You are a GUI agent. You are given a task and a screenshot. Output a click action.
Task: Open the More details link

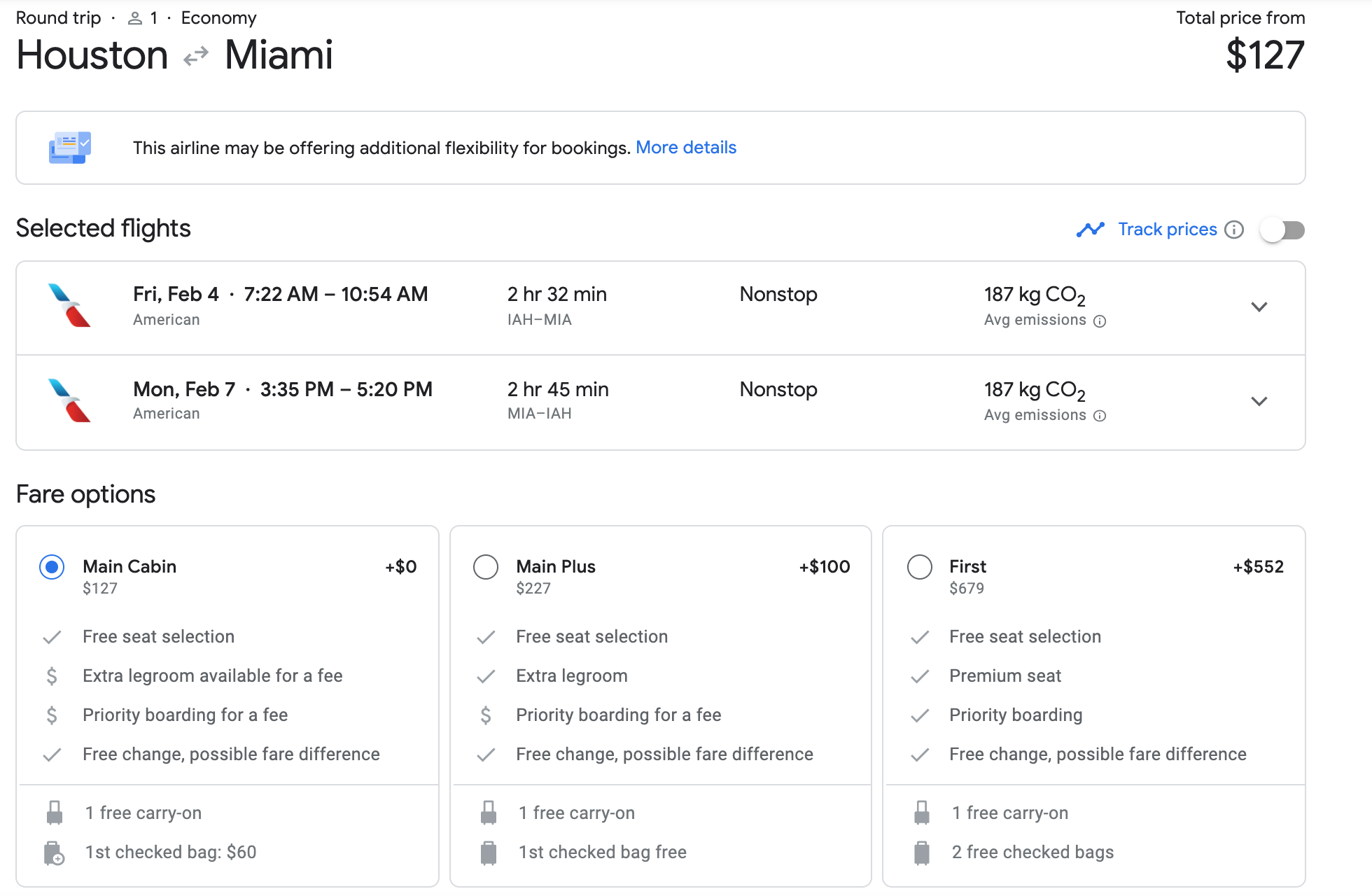[x=685, y=148]
